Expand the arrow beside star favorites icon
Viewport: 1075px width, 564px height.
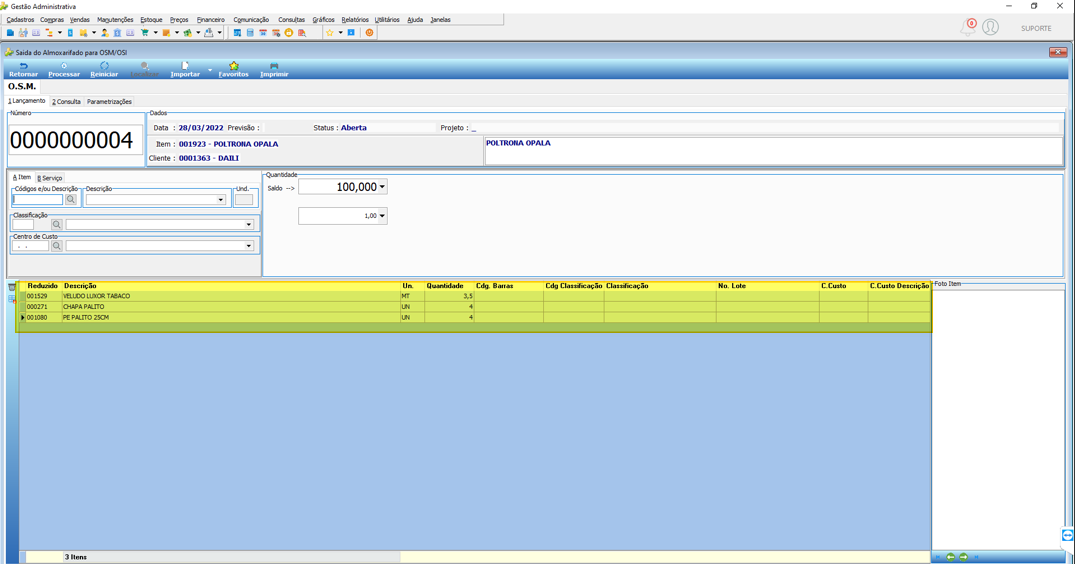coord(340,33)
